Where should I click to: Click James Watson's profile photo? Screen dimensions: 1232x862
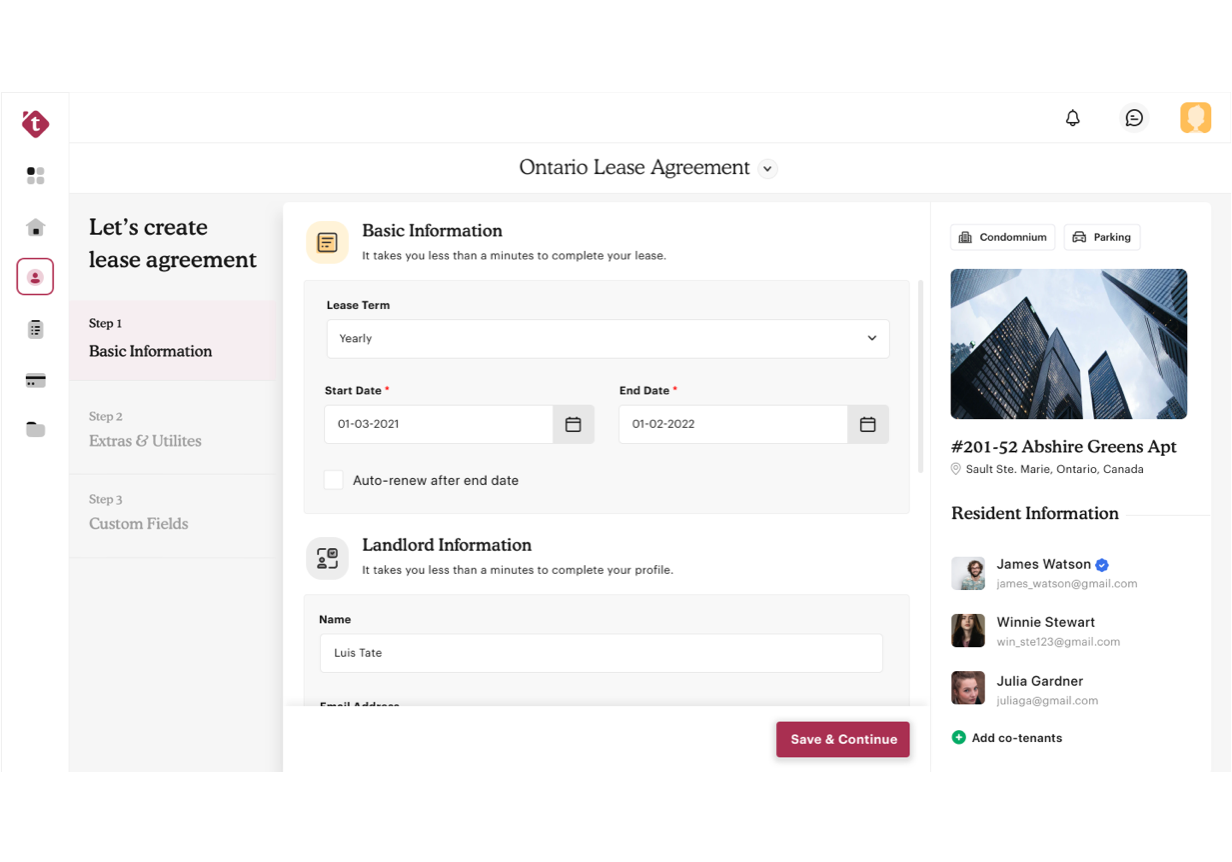(x=968, y=573)
